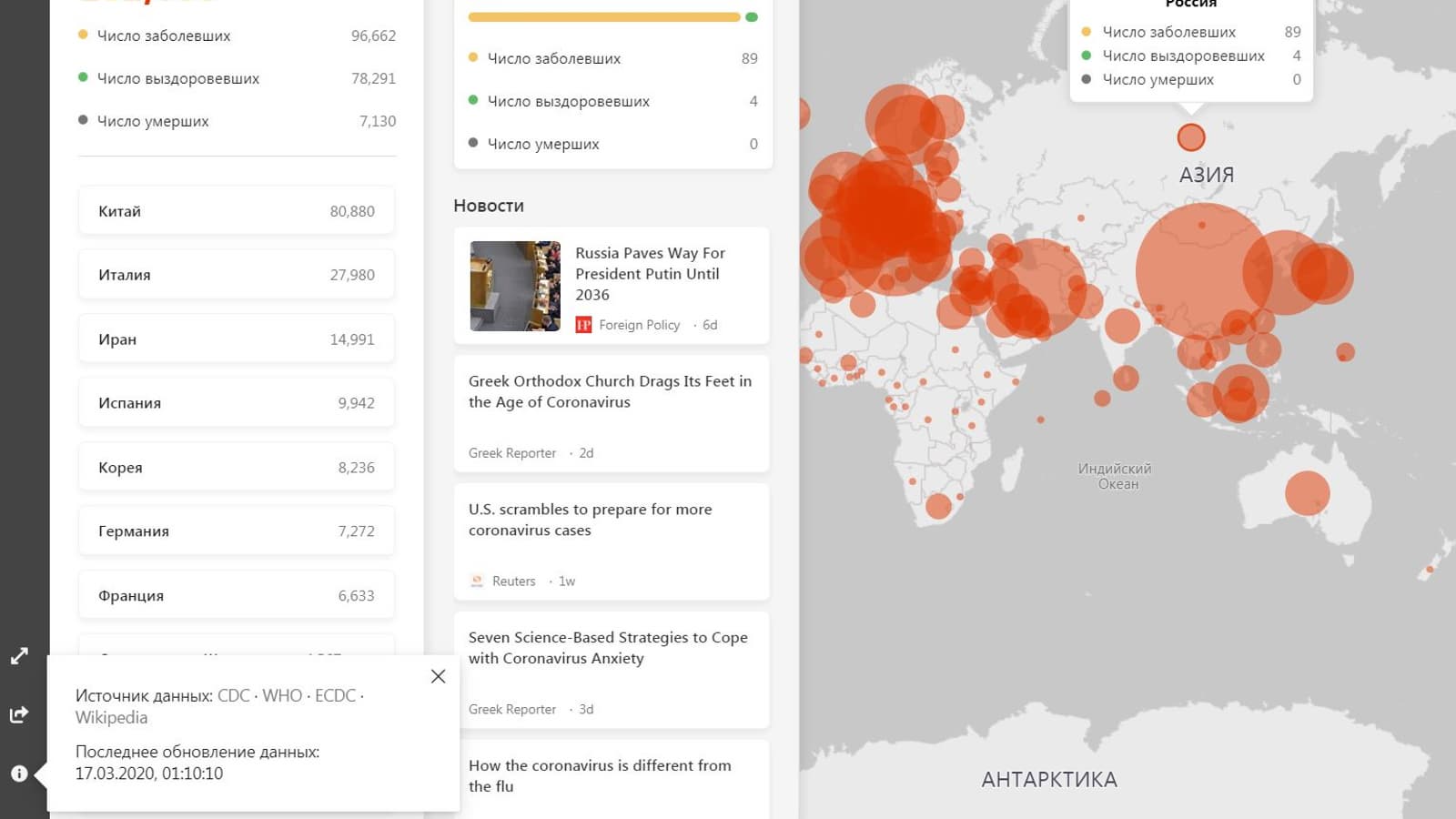
Task: Select Италия in the country list
Action: tap(237, 275)
